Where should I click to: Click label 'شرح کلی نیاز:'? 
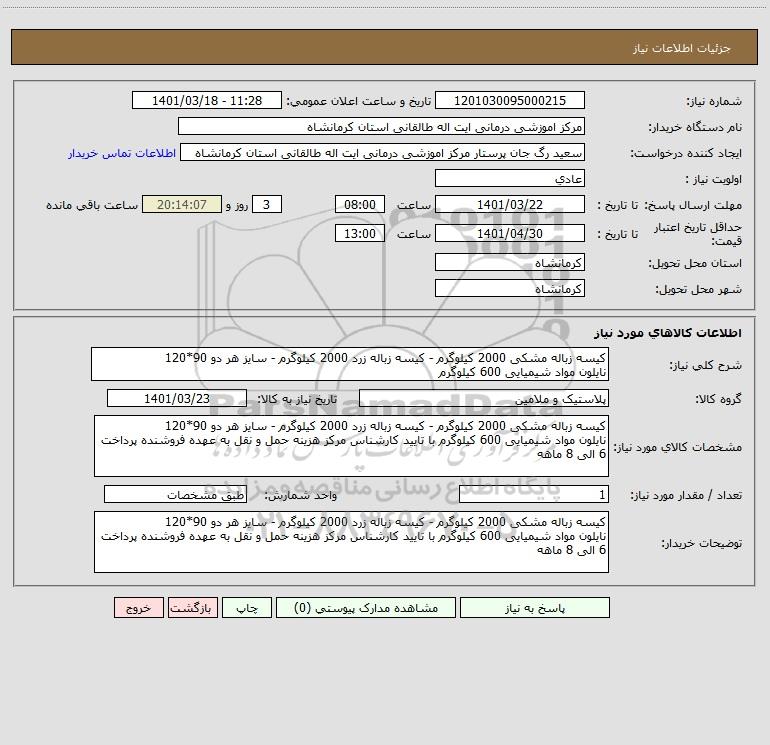pos(706,365)
